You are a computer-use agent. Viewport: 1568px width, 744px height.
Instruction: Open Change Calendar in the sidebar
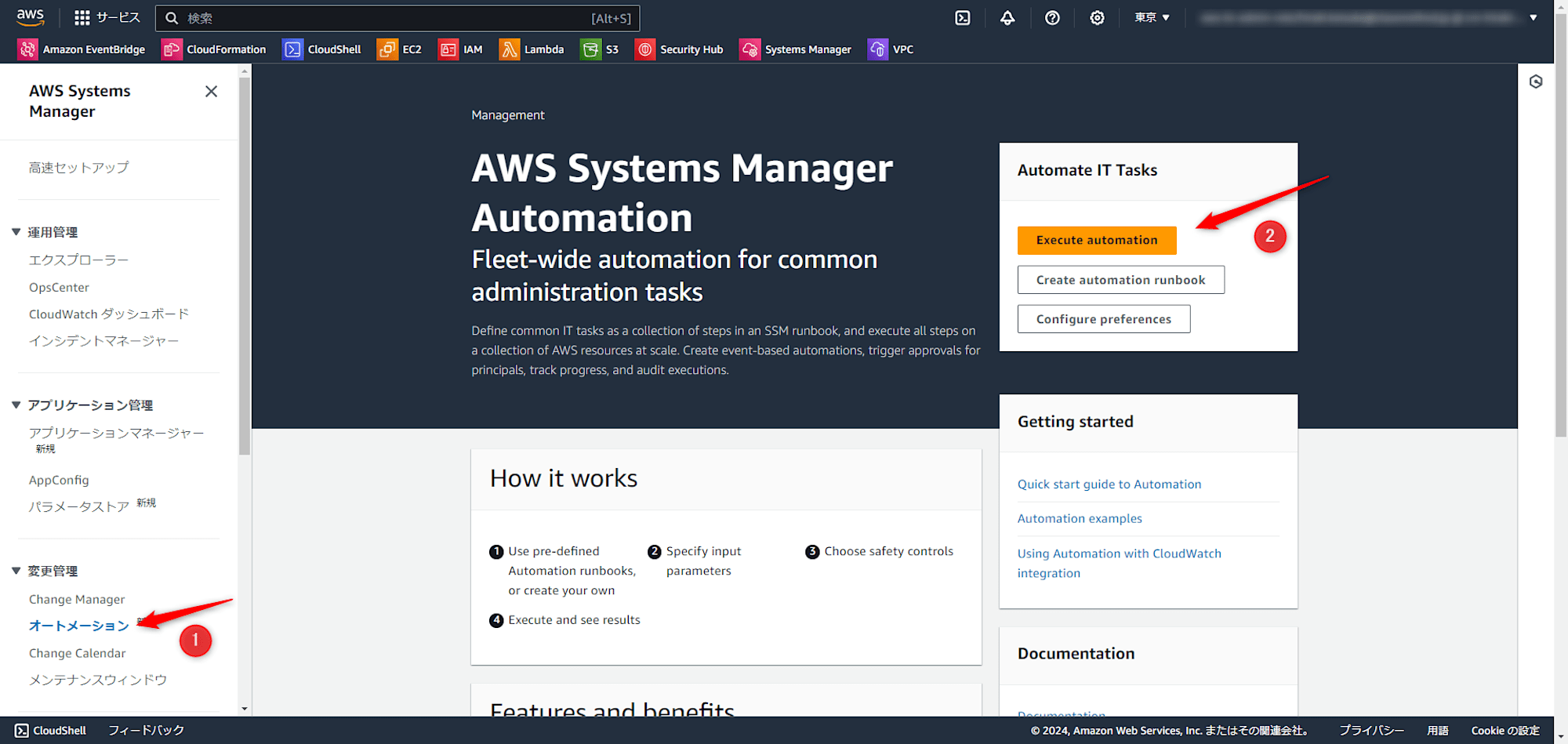coord(77,653)
